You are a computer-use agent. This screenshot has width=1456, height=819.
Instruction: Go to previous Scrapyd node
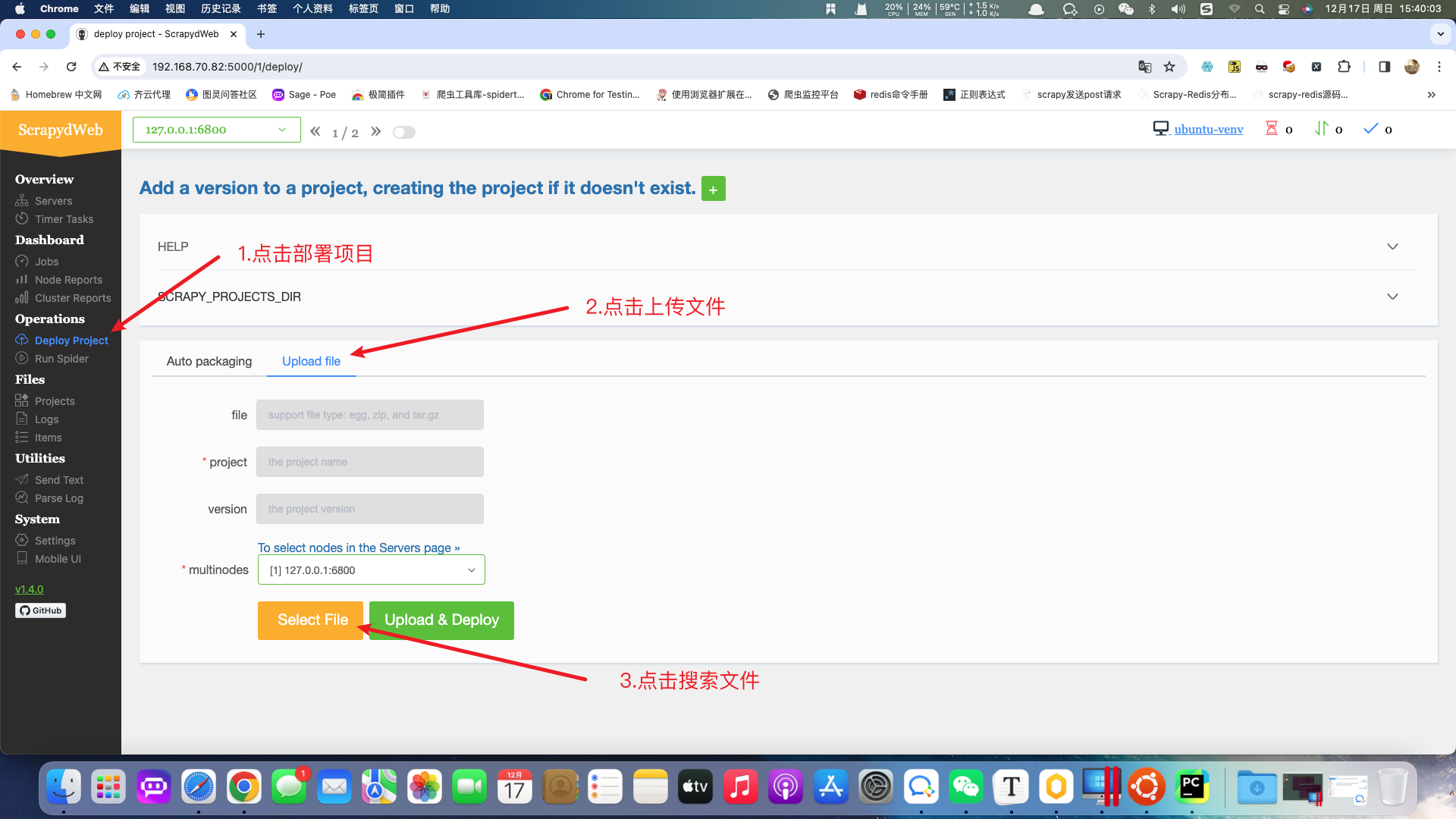[315, 131]
